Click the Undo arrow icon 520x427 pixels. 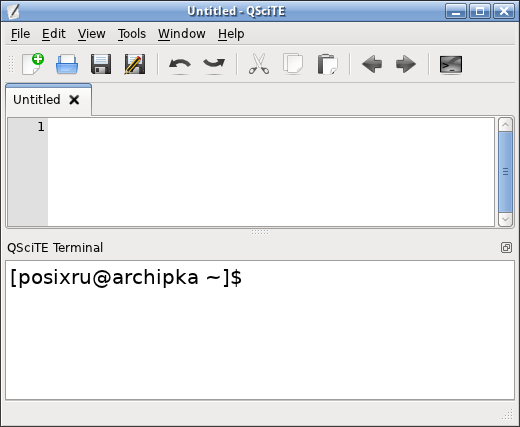point(180,64)
